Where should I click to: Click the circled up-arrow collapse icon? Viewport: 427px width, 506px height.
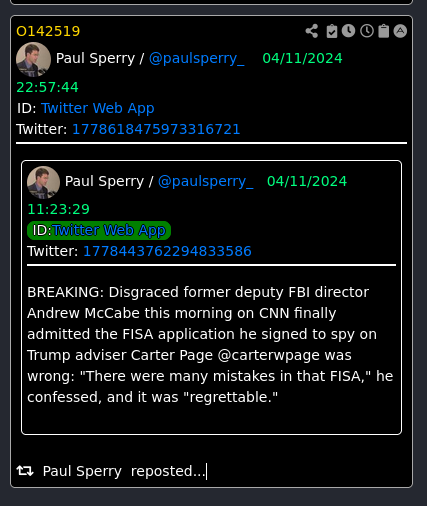pyautogui.click(x=400, y=31)
